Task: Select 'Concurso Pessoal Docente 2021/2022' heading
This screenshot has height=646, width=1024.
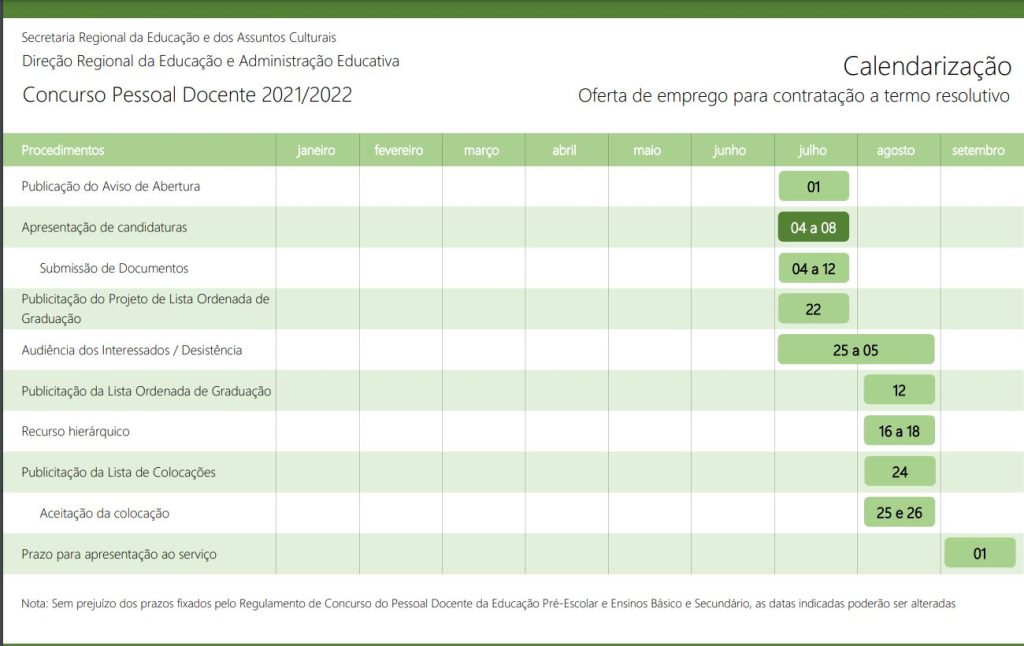Action: click(x=187, y=95)
